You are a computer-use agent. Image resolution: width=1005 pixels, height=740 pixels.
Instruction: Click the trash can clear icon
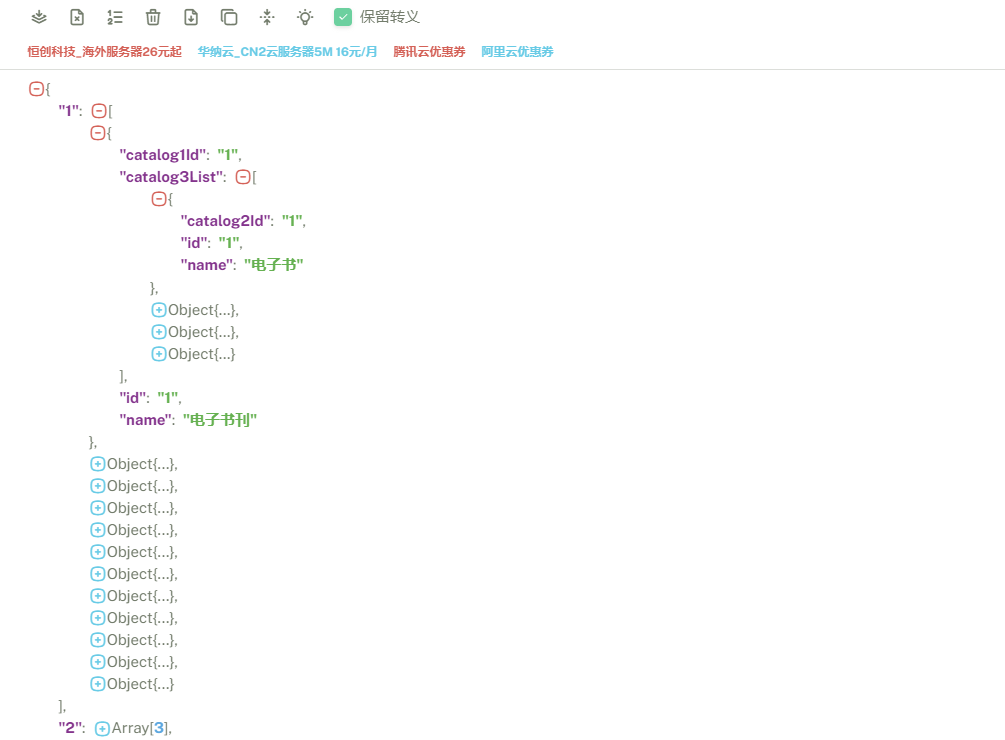click(153, 17)
